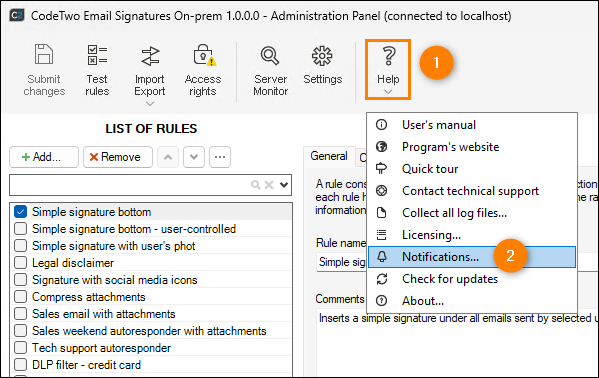The height and width of the screenshot is (378, 599).
Task: Click the Remove rule button
Action: click(x=118, y=157)
